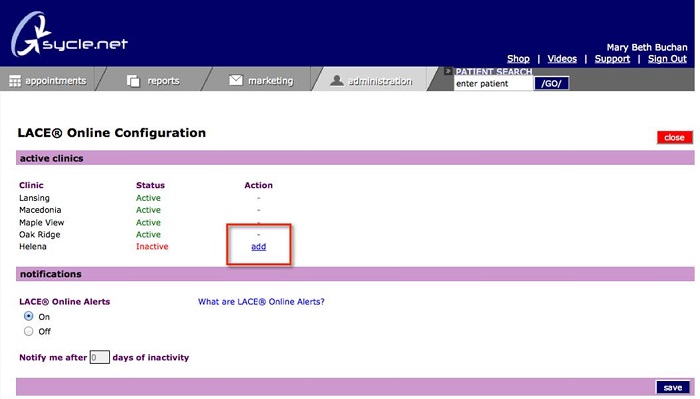Click the notifications section header
700x399 pixels.
tap(355, 274)
